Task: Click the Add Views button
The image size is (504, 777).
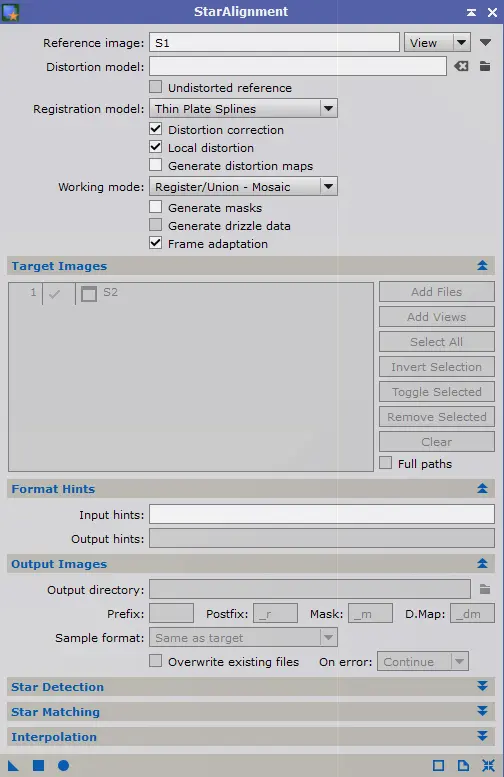Action: point(437,317)
